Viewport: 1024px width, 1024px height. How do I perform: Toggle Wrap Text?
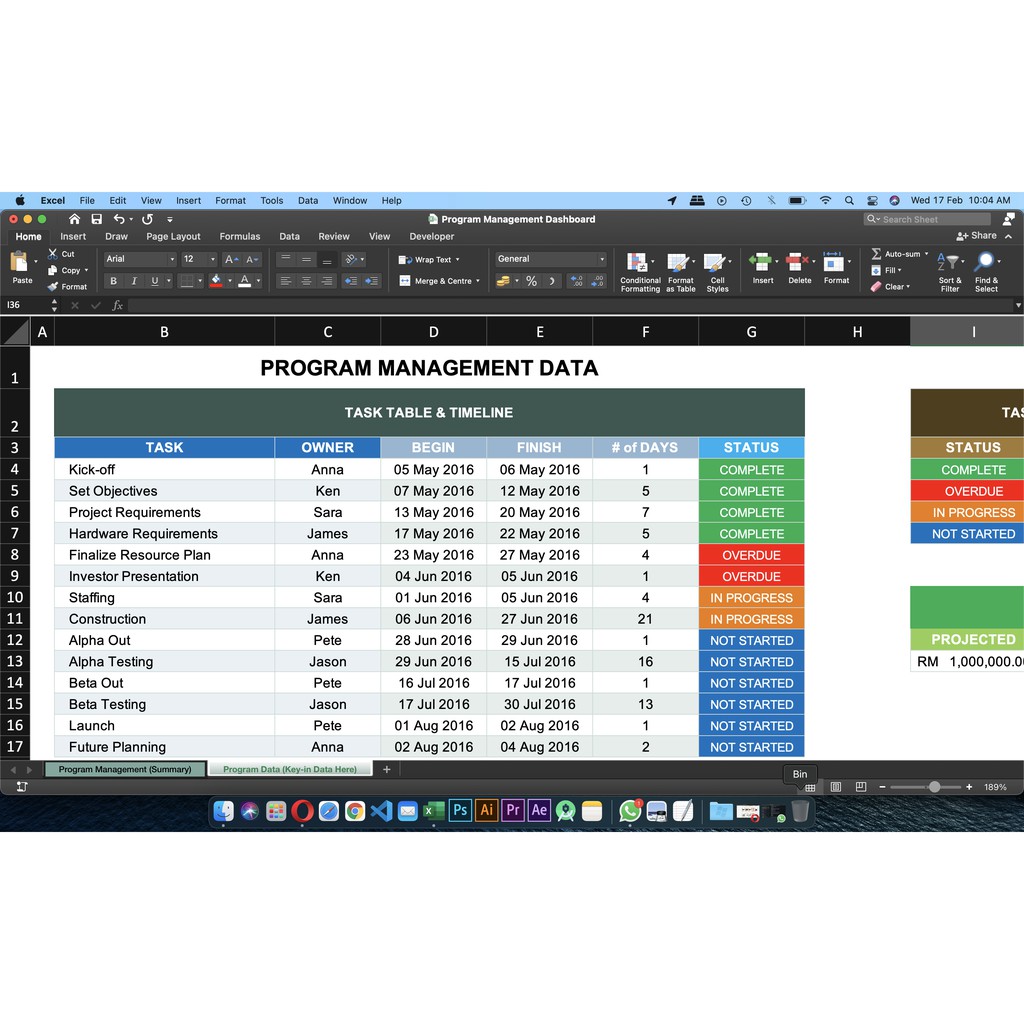tap(428, 259)
